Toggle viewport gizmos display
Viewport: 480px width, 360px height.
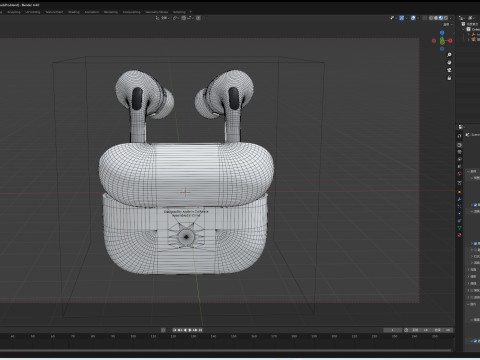[402, 18]
